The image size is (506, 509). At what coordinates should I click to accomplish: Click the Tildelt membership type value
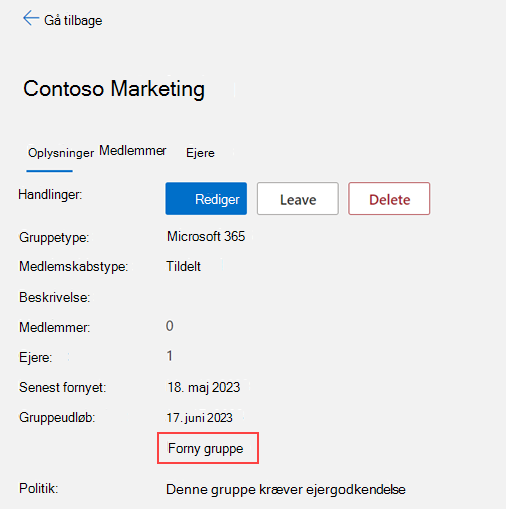pyautogui.click(x=184, y=266)
